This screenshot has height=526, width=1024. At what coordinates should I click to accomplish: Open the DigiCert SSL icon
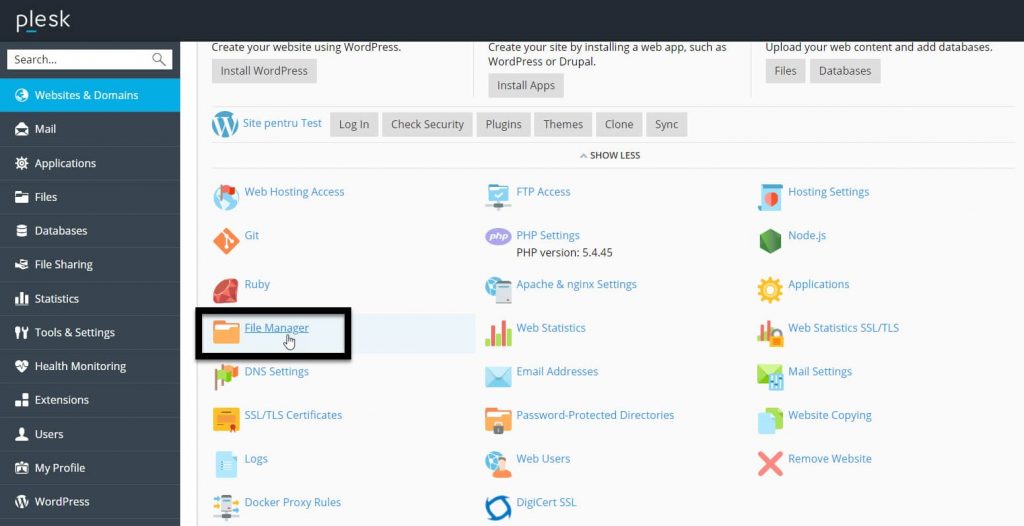click(x=498, y=507)
